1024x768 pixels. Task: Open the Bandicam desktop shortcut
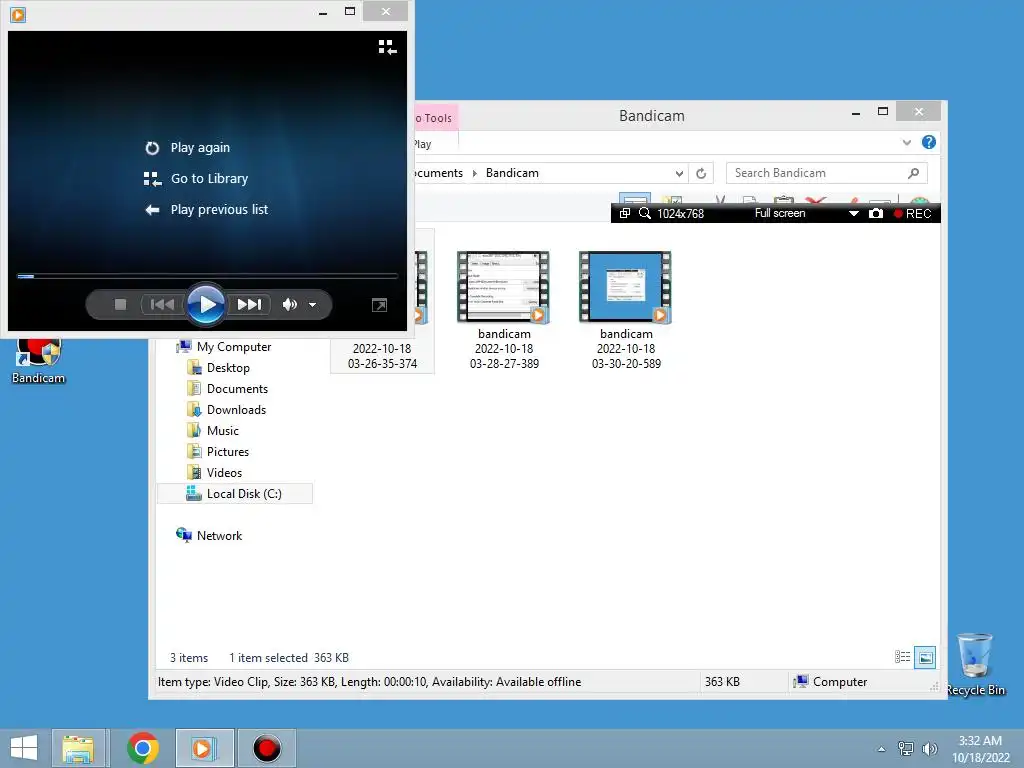(39, 360)
